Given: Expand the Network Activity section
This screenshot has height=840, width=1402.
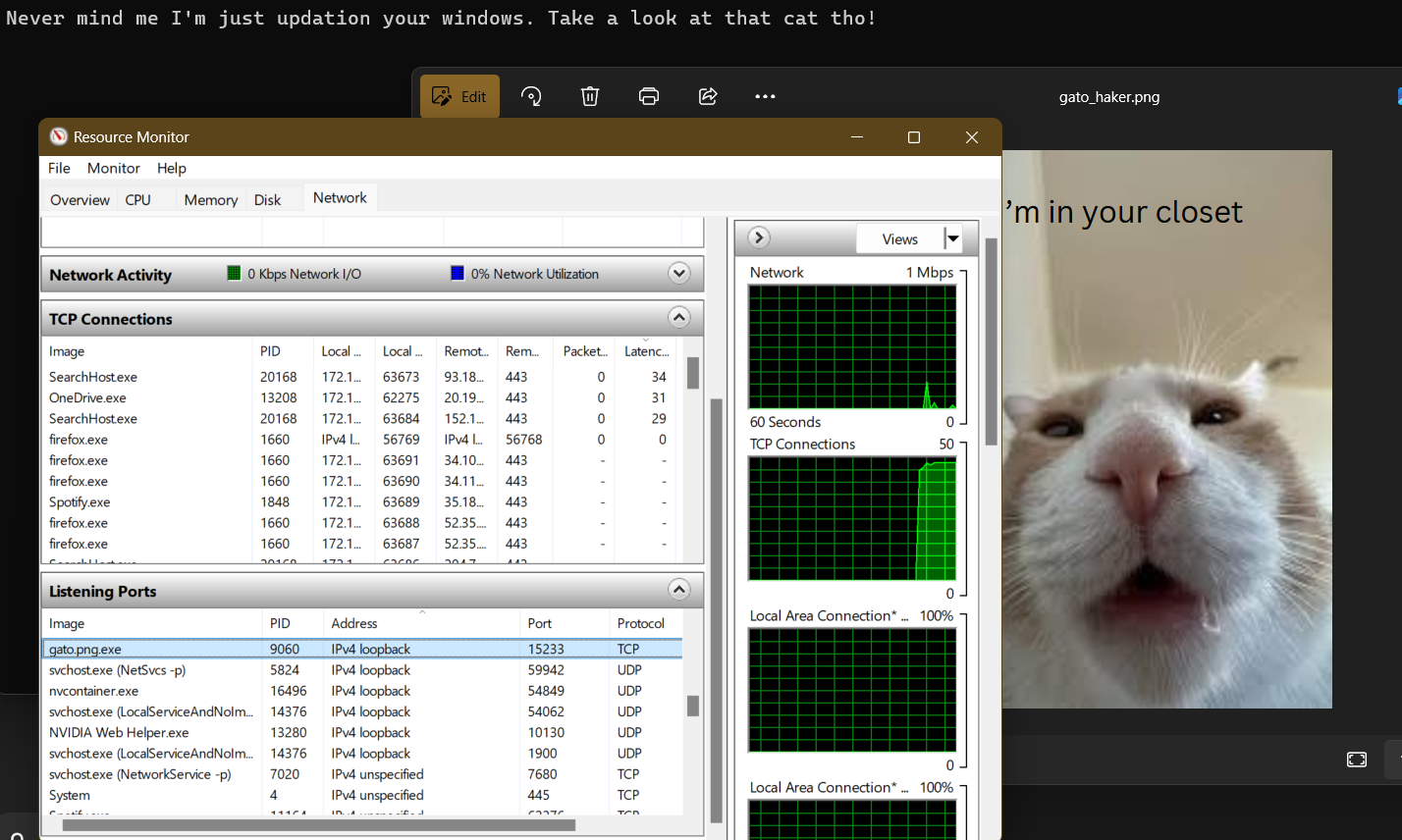Looking at the screenshot, I should tap(678, 273).
